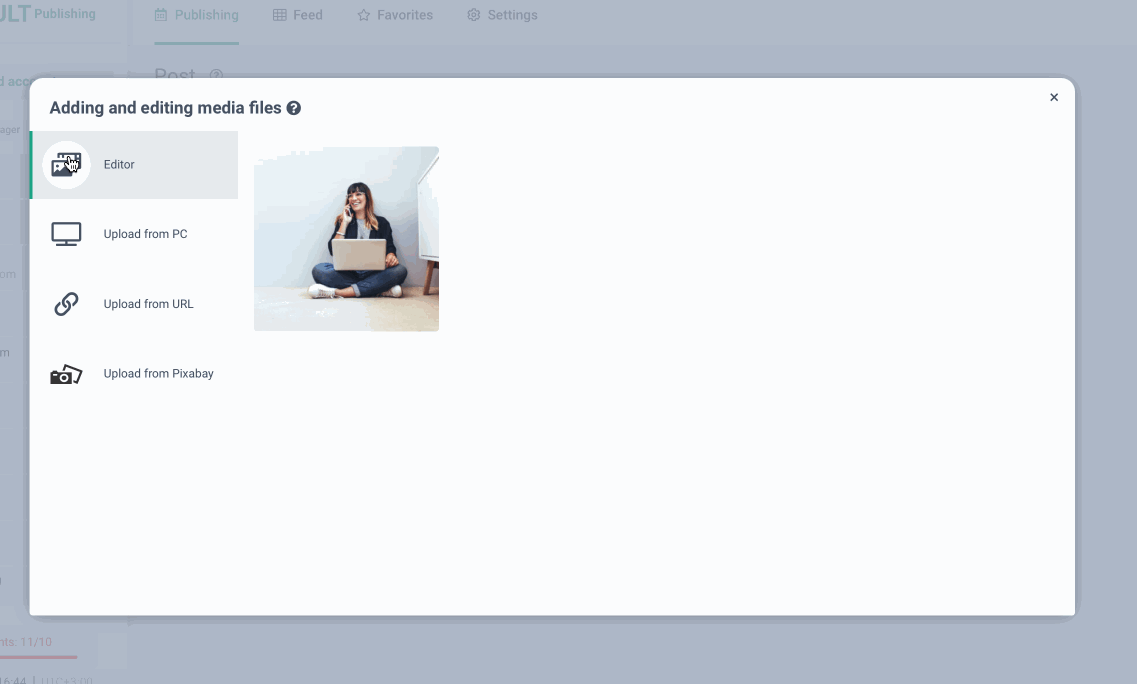Choose Upload from URL option
Screen dimensions: 1137x684
click(148, 304)
